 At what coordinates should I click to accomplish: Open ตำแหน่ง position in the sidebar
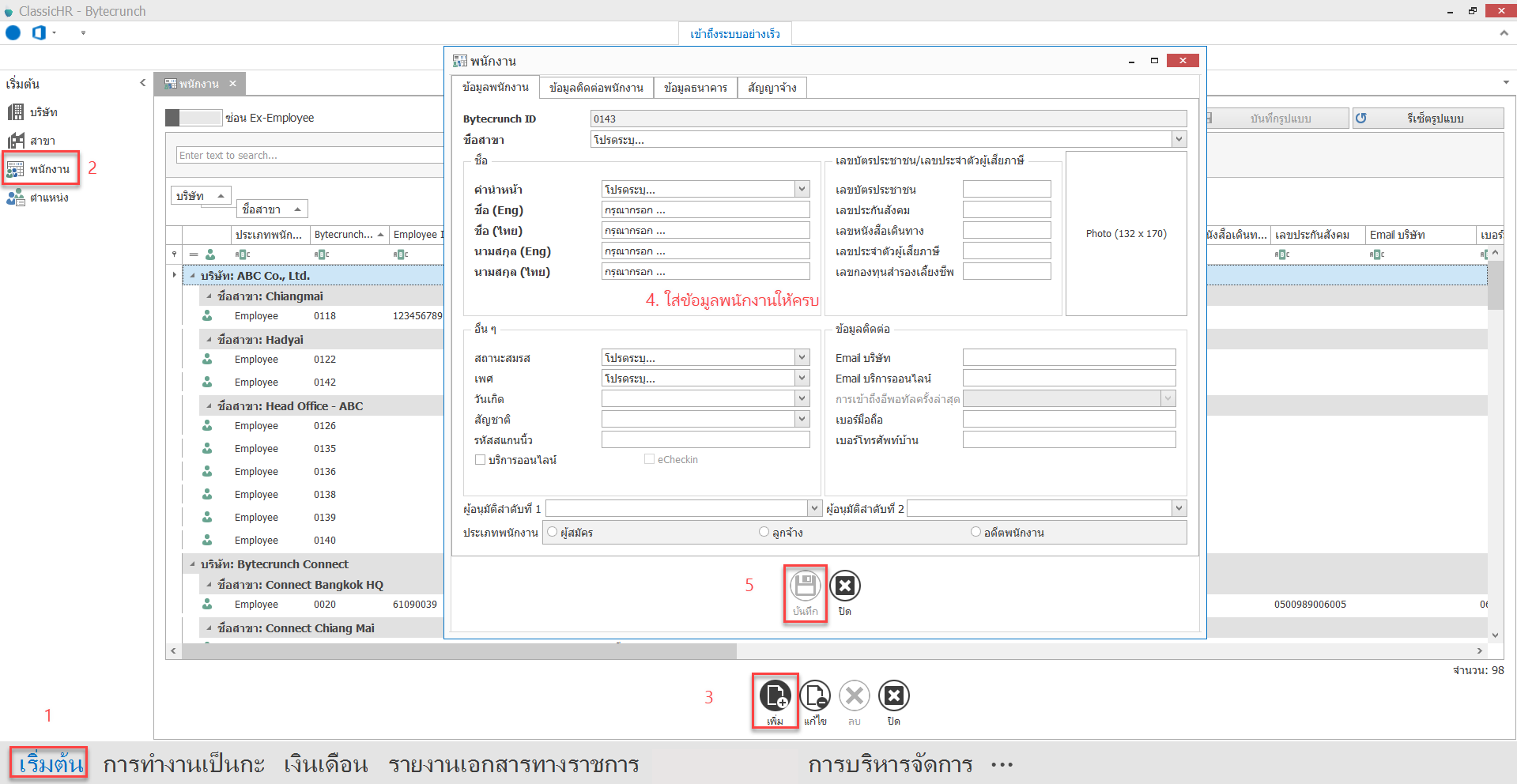pos(38,198)
